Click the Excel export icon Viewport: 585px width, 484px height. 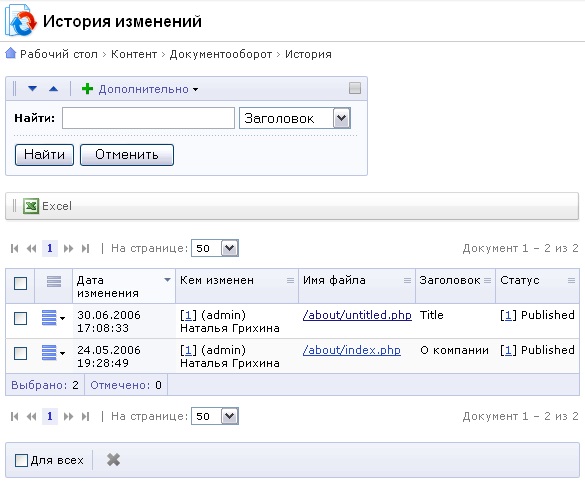(x=31, y=206)
